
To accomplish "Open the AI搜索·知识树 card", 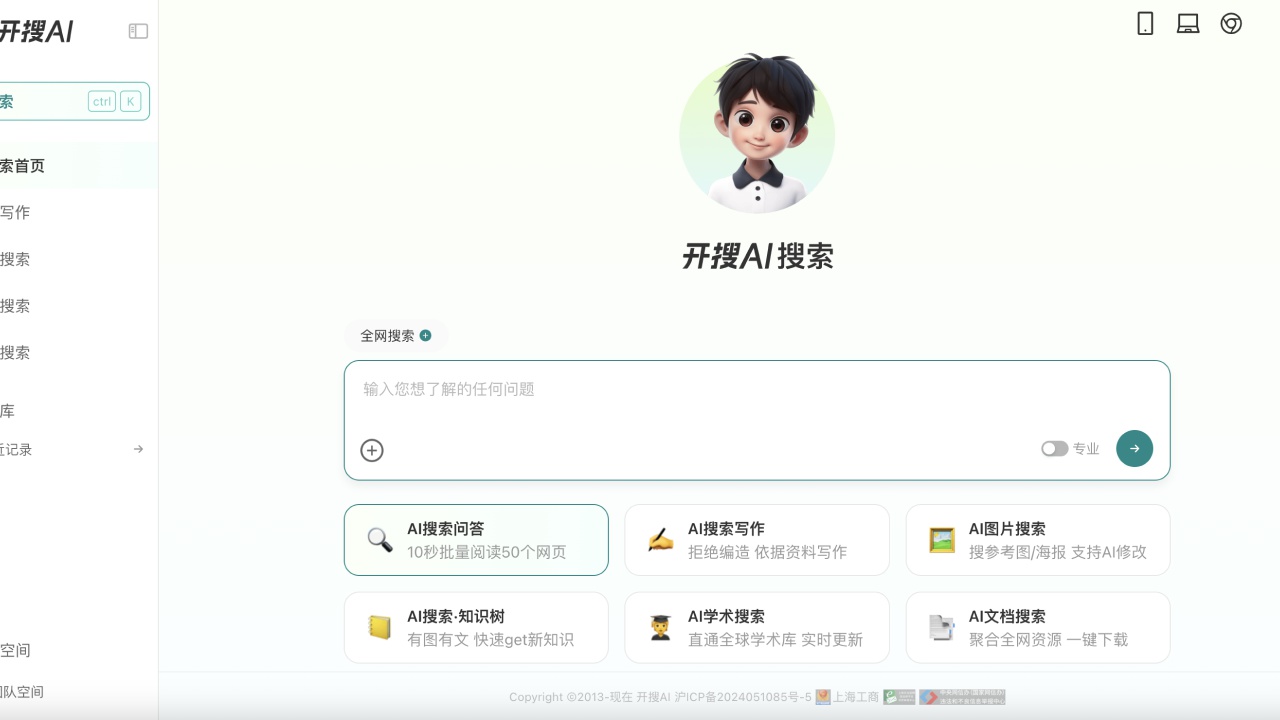I will [476, 628].
